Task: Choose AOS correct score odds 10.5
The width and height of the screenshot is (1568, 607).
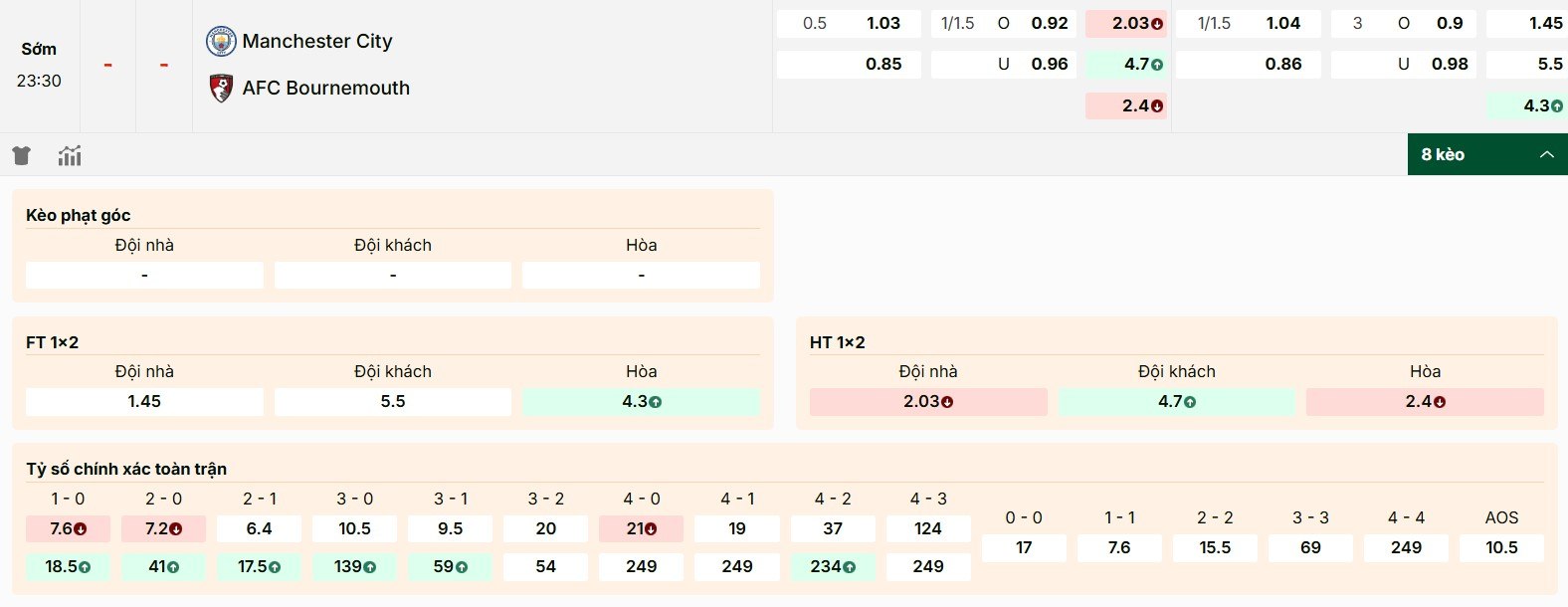Action: click(x=1501, y=548)
